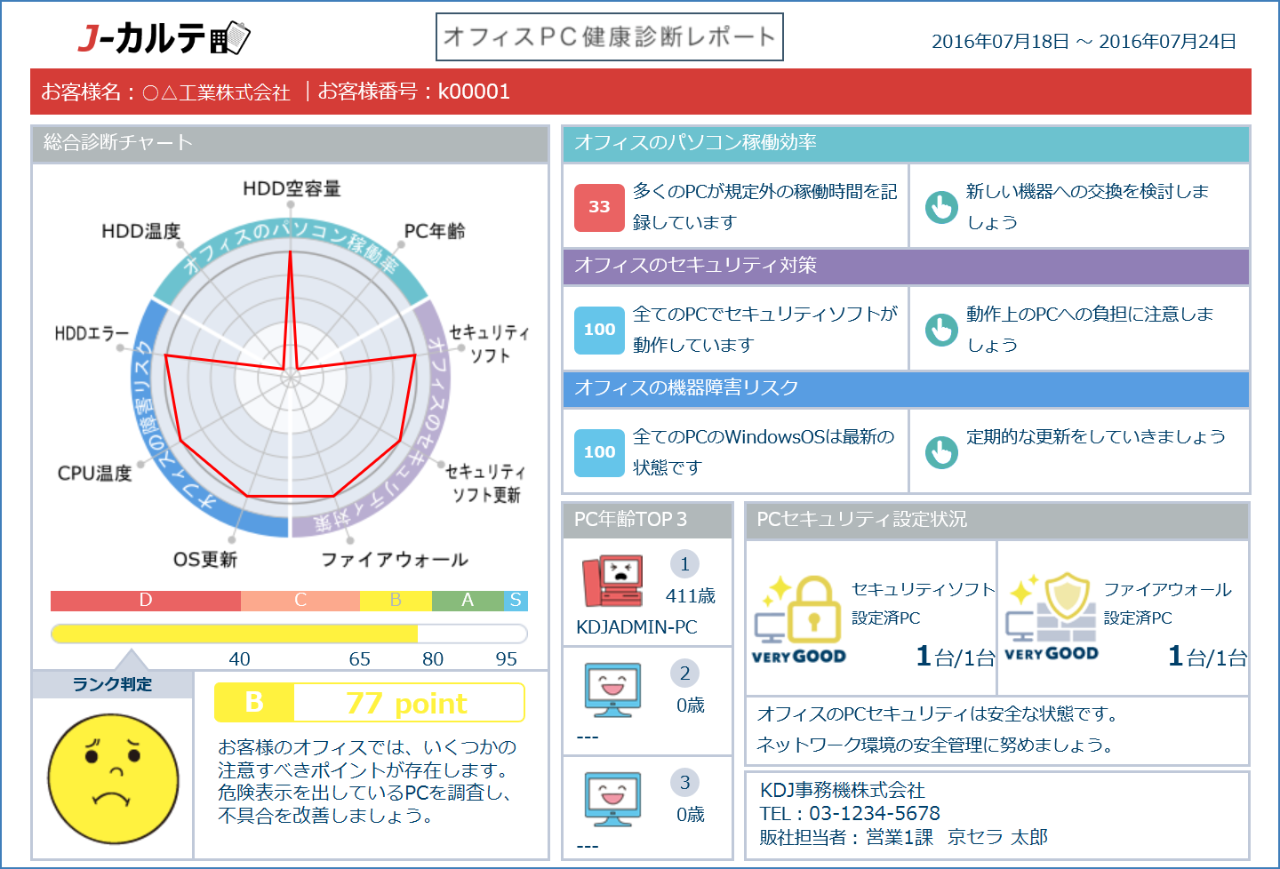Select the オフィスの機器障害リスク section header
This screenshot has height=869, width=1280.
pos(906,388)
